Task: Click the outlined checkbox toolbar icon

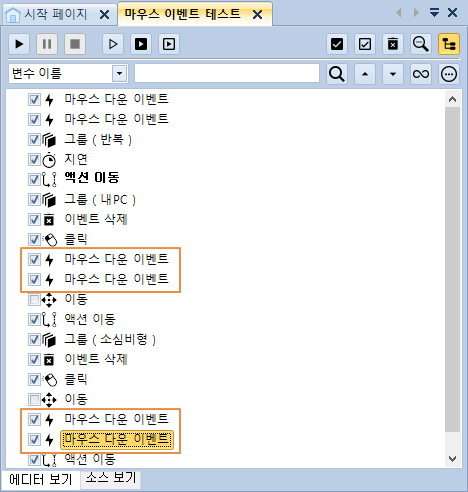Action: coord(365,44)
